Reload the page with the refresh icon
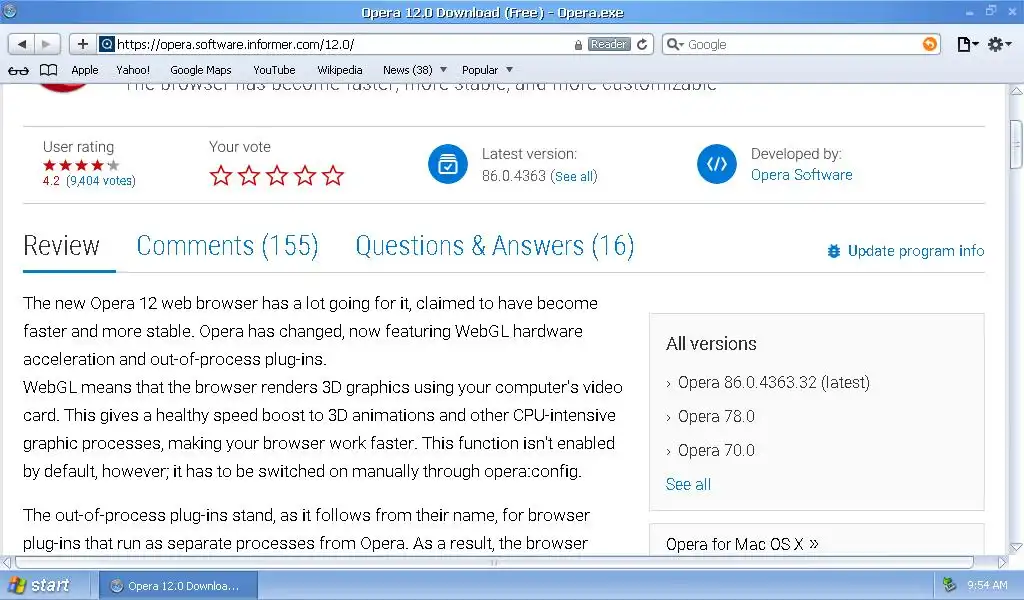The width and height of the screenshot is (1024, 600). pos(643,44)
